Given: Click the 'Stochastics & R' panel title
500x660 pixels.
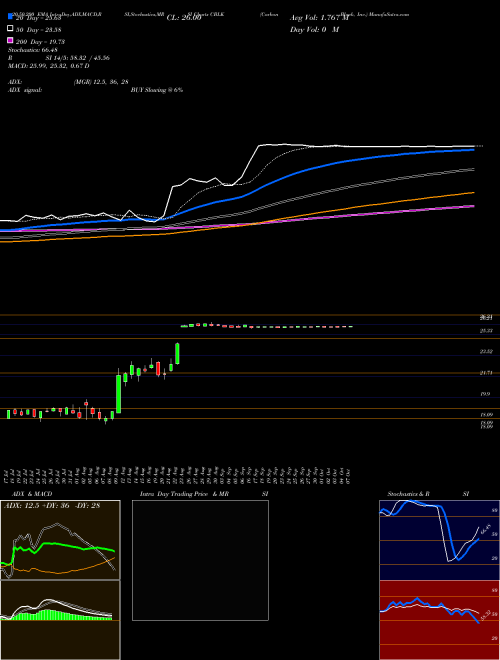Looking at the screenshot, I should click(x=409, y=494).
